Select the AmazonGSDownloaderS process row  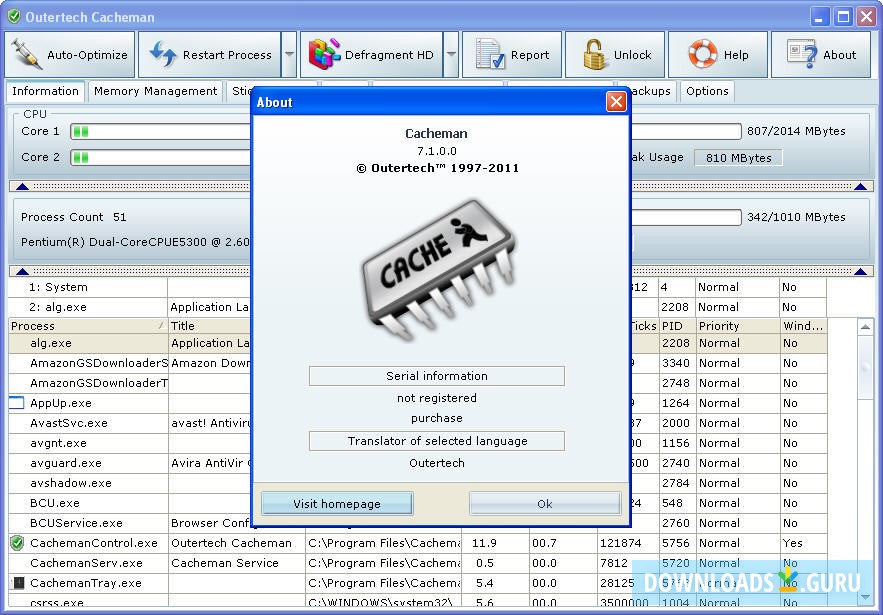418,363
